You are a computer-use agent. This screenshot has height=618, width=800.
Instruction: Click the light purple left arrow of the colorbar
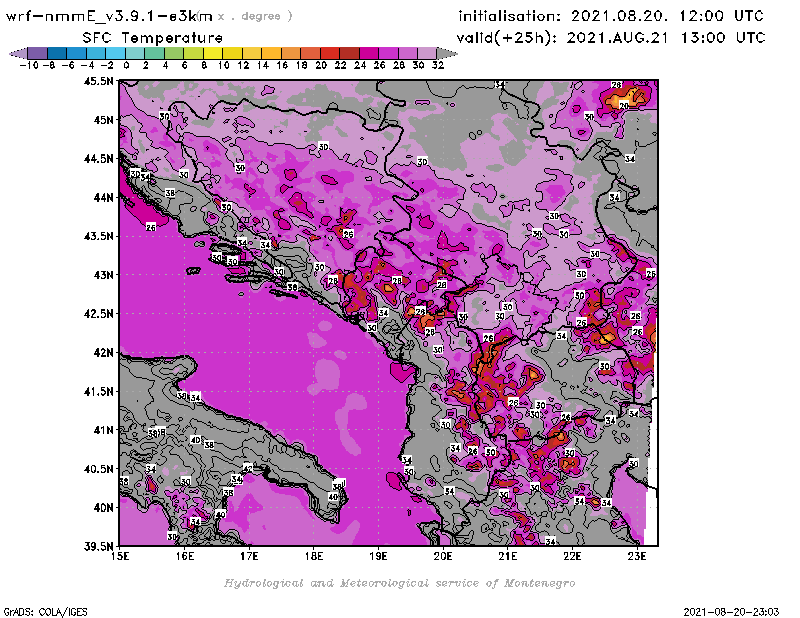[18, 53]
